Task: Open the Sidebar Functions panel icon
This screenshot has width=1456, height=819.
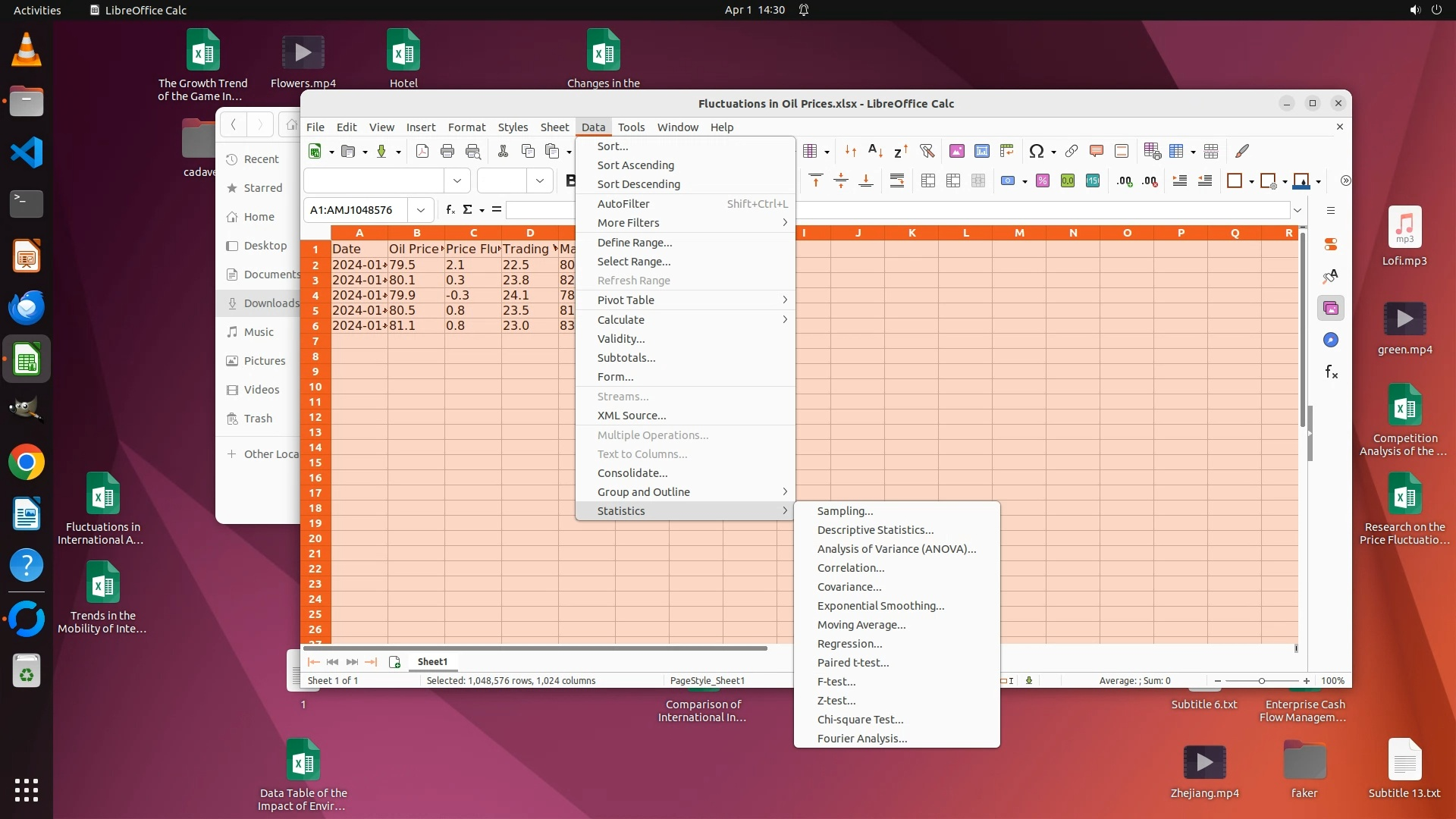Action: pyautogui.click(x=1331, y=372)
